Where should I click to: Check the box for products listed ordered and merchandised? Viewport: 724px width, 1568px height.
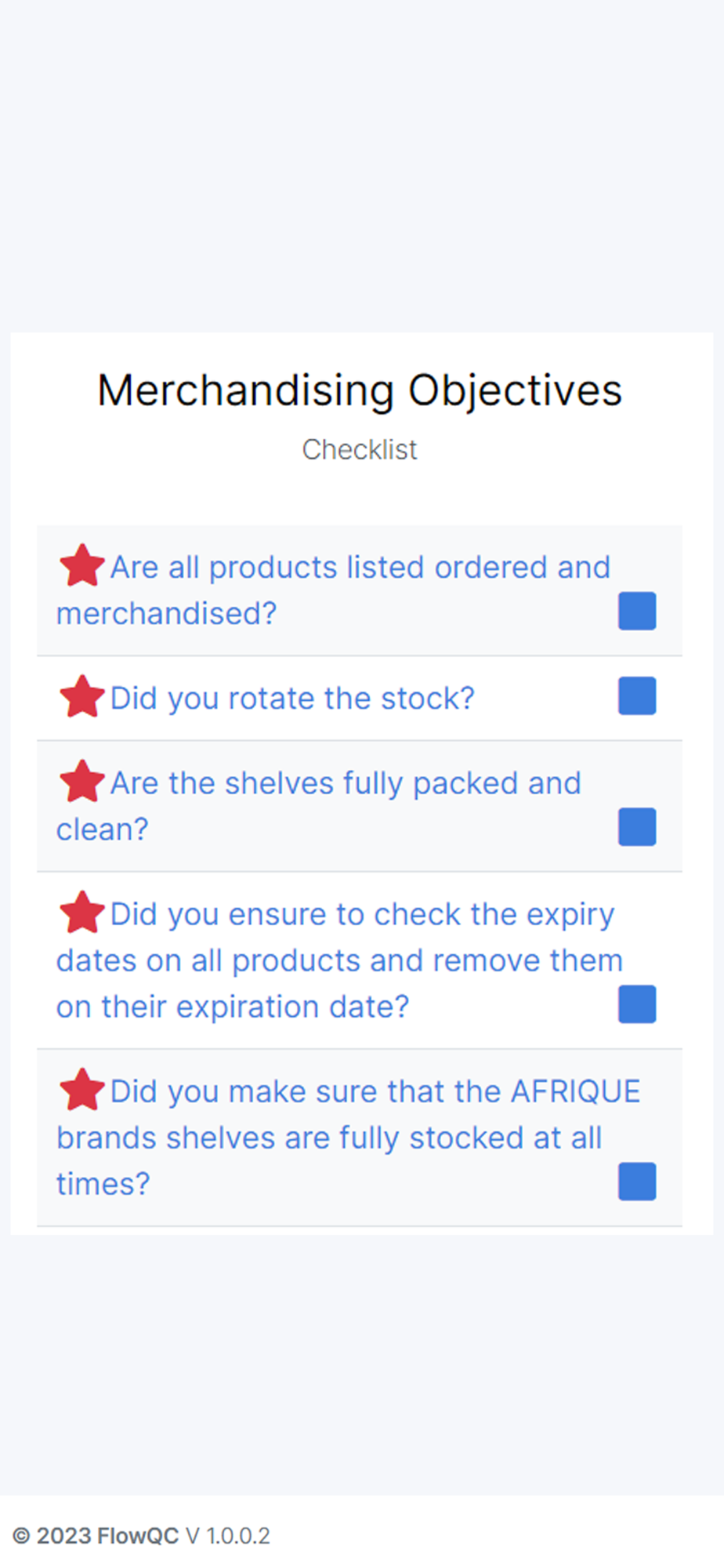click(637, 611)
